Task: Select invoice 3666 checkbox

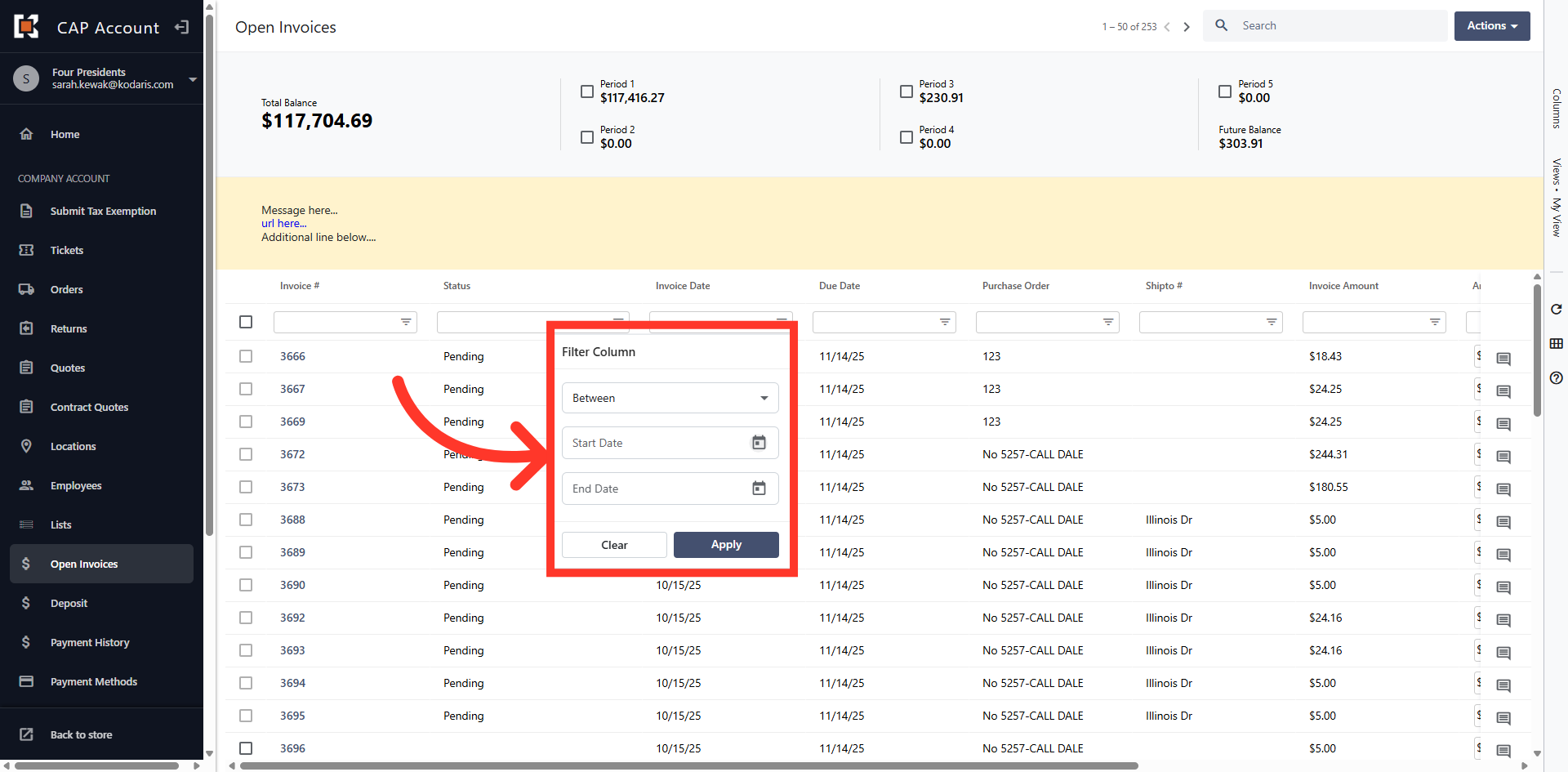Action: [246, 356]
